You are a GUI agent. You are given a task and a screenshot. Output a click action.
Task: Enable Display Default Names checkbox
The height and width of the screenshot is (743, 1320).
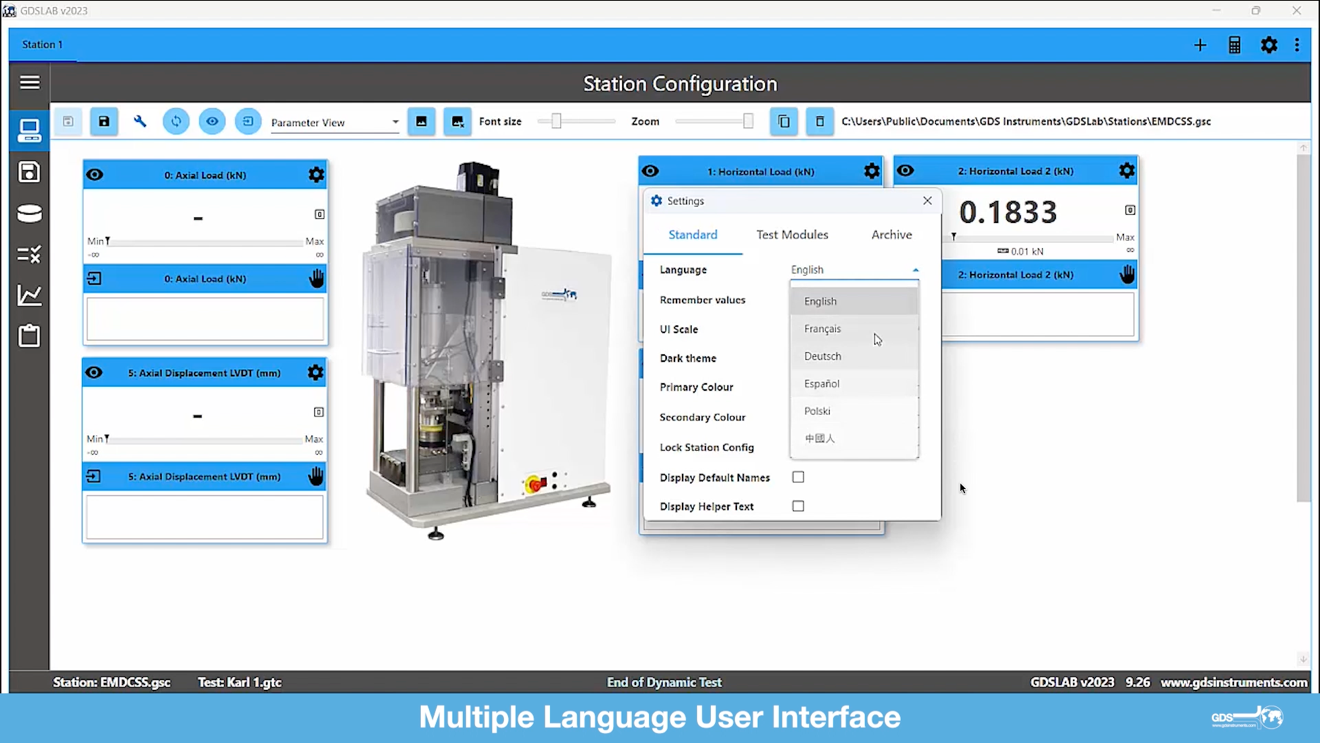(x=798, y=477)
